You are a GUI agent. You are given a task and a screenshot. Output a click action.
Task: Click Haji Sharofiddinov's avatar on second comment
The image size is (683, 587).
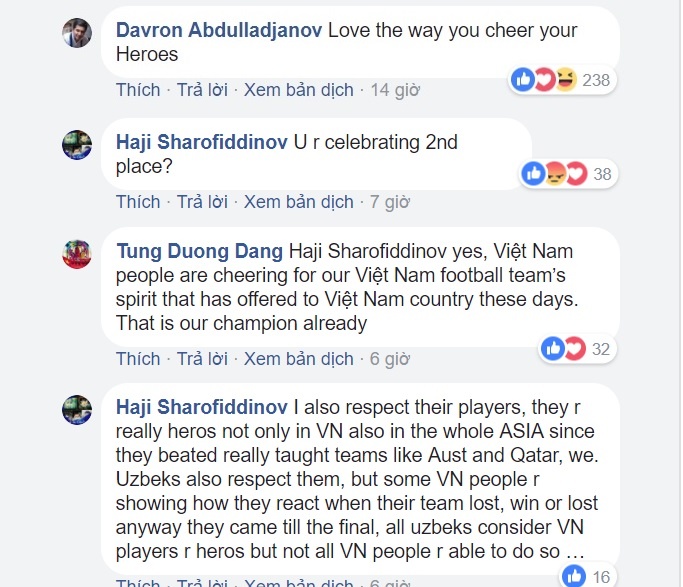click(x=77, y=146)
